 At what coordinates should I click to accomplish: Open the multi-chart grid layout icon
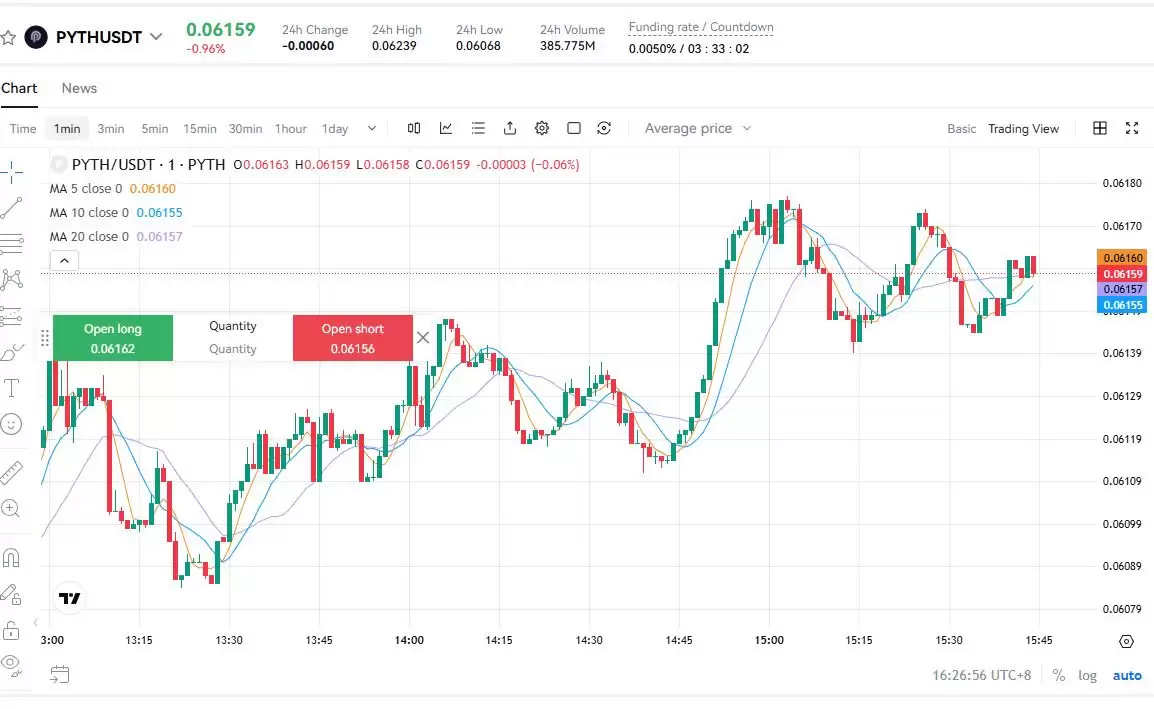(x=1100, y=128)
